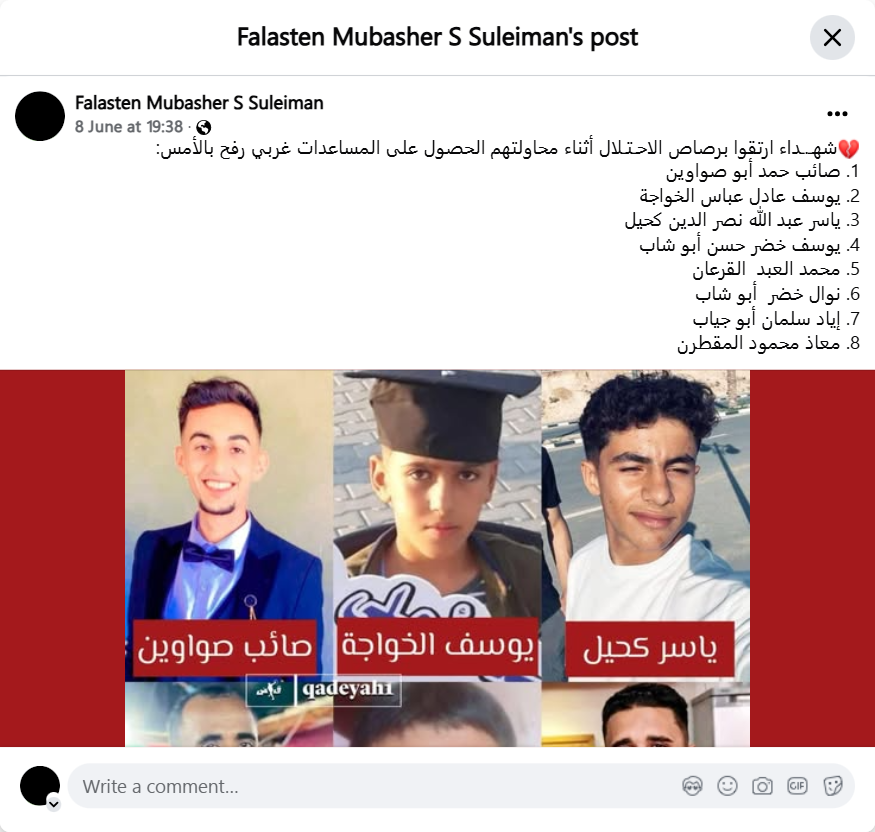Open Falasten Mubasher S Suleiman's profile name

(x=199, y=103)
